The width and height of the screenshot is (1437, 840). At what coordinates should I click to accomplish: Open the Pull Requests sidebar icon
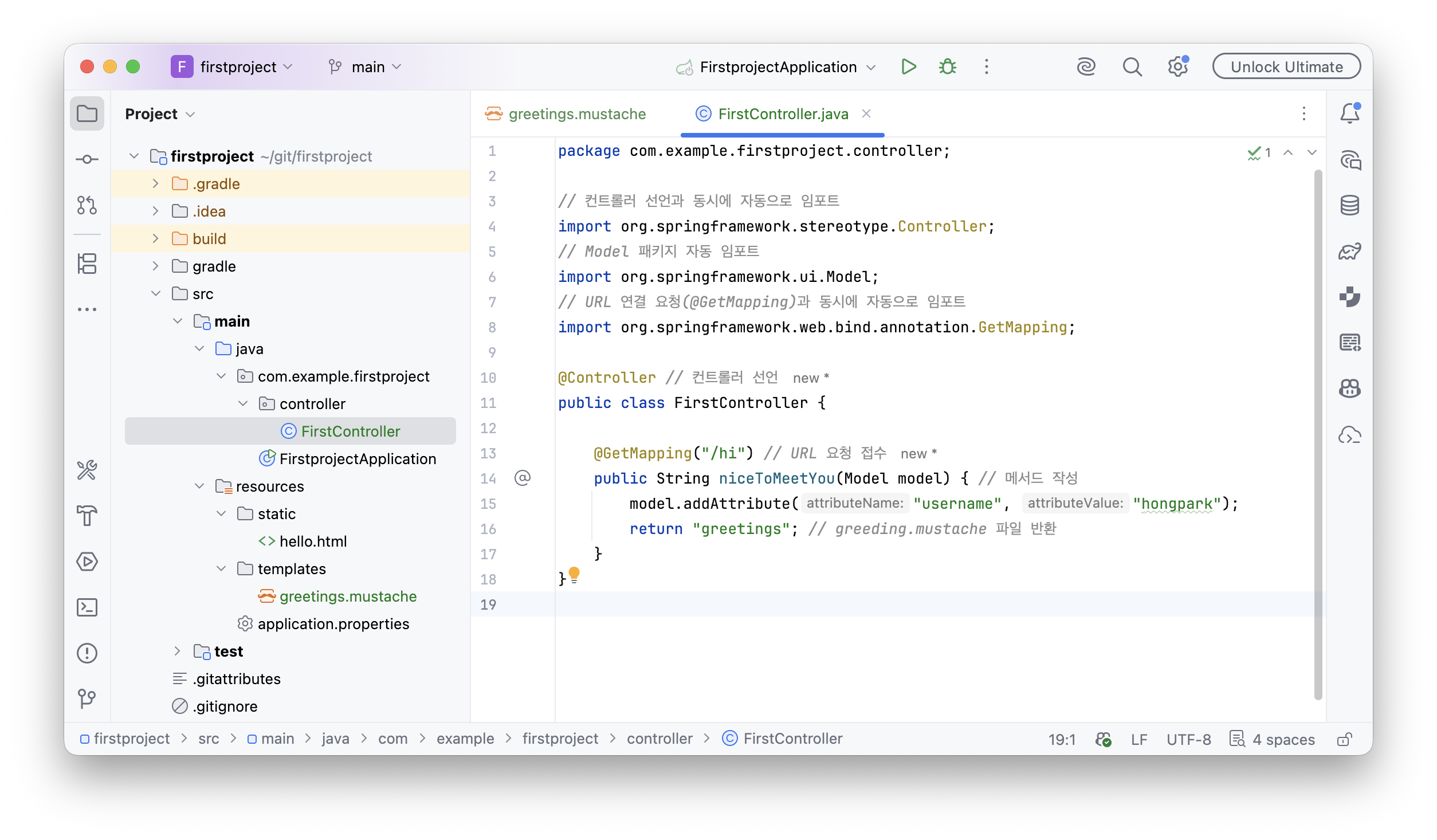pyautogui.click(x=87, y=205)
